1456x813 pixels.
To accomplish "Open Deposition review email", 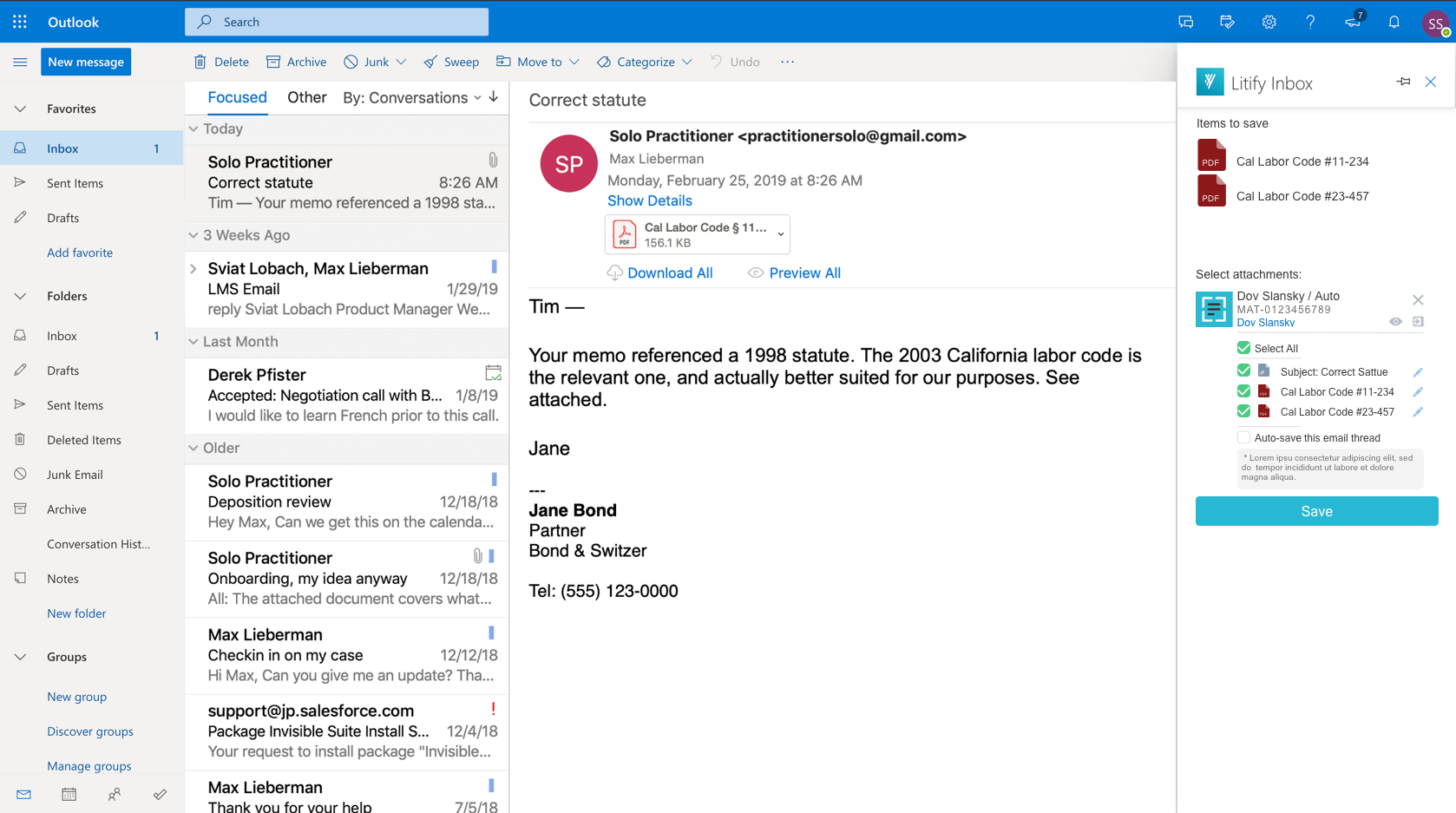I will point(347,502).
